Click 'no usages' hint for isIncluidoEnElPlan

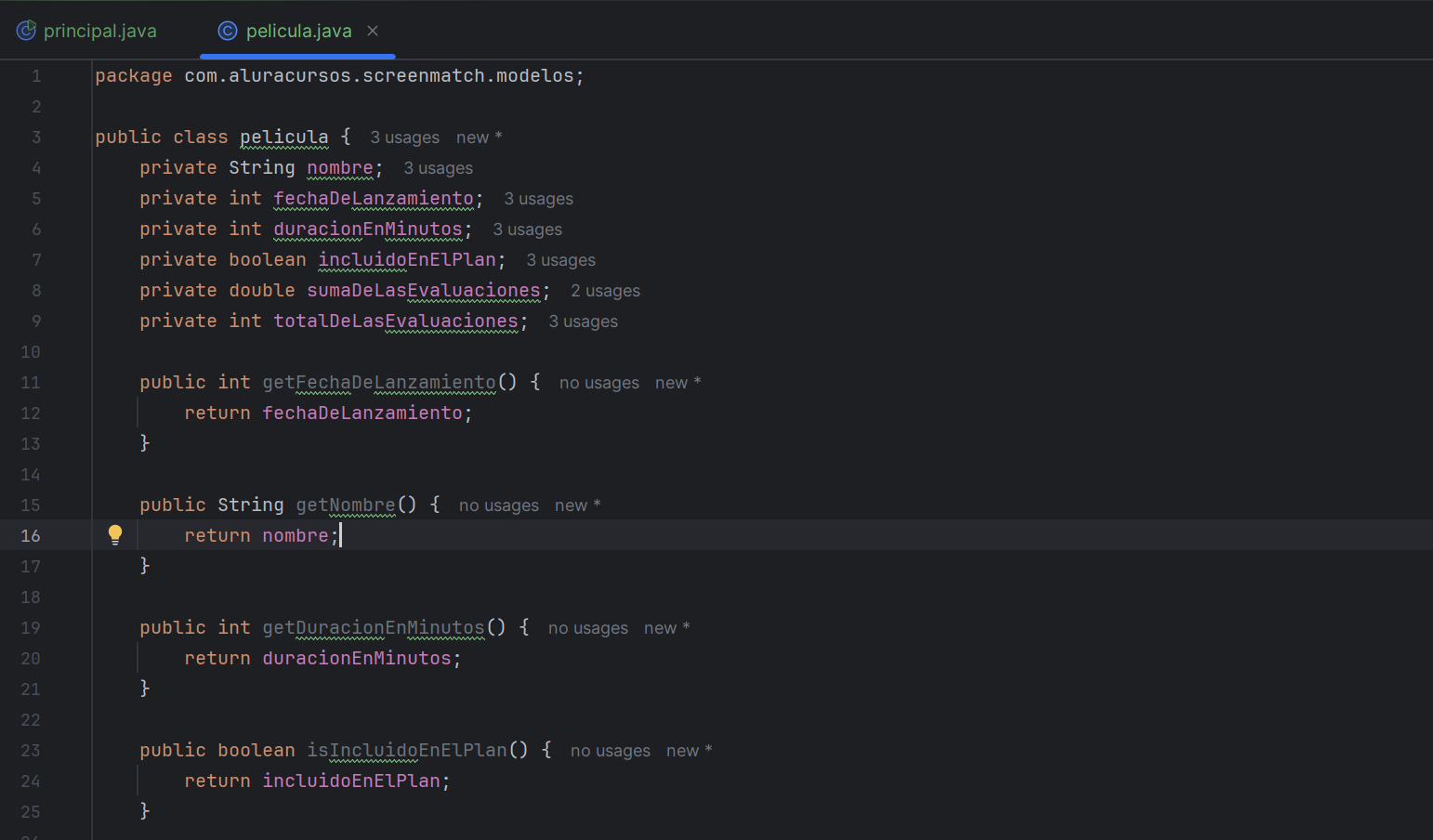611,751
